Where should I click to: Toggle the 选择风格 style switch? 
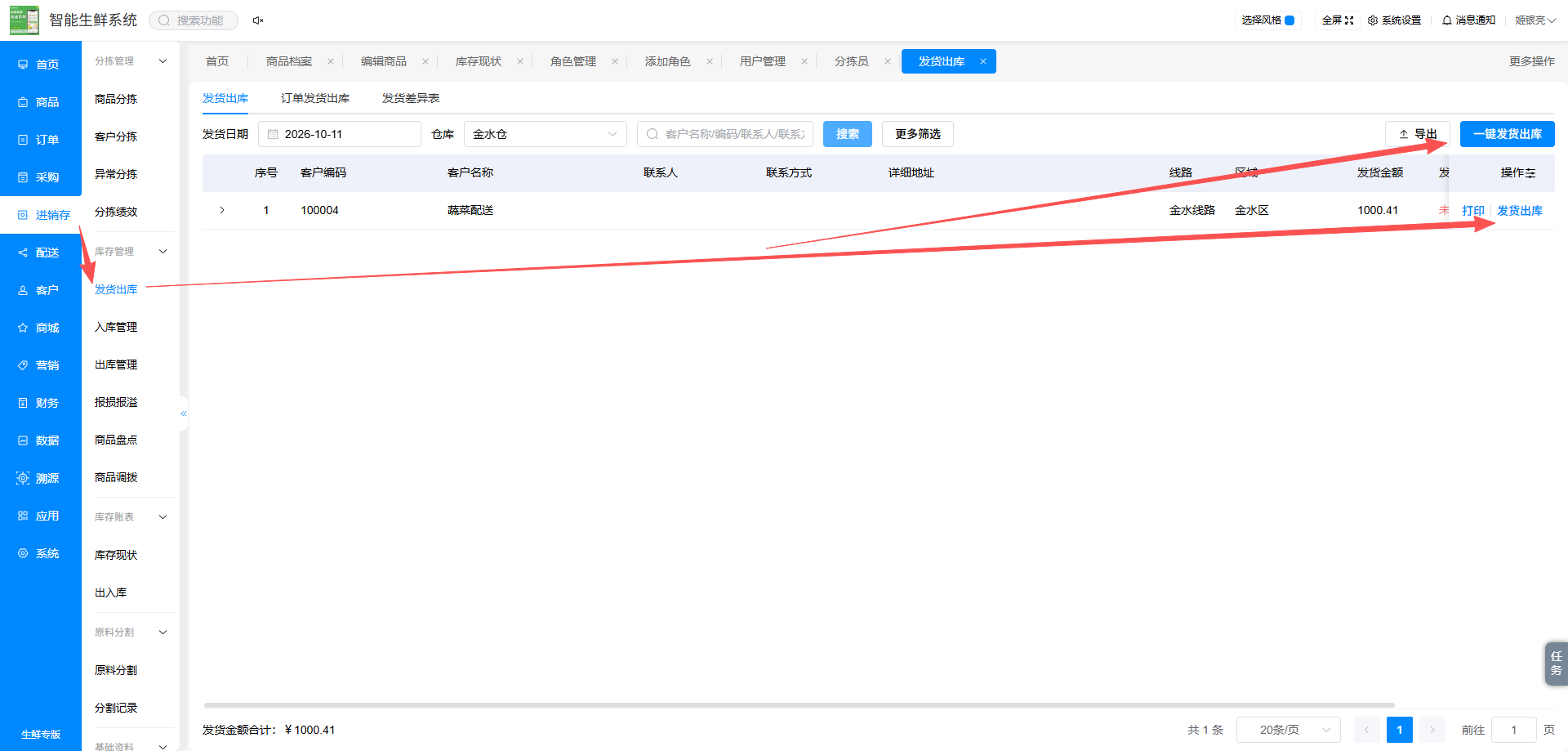tap(1290, 20)
